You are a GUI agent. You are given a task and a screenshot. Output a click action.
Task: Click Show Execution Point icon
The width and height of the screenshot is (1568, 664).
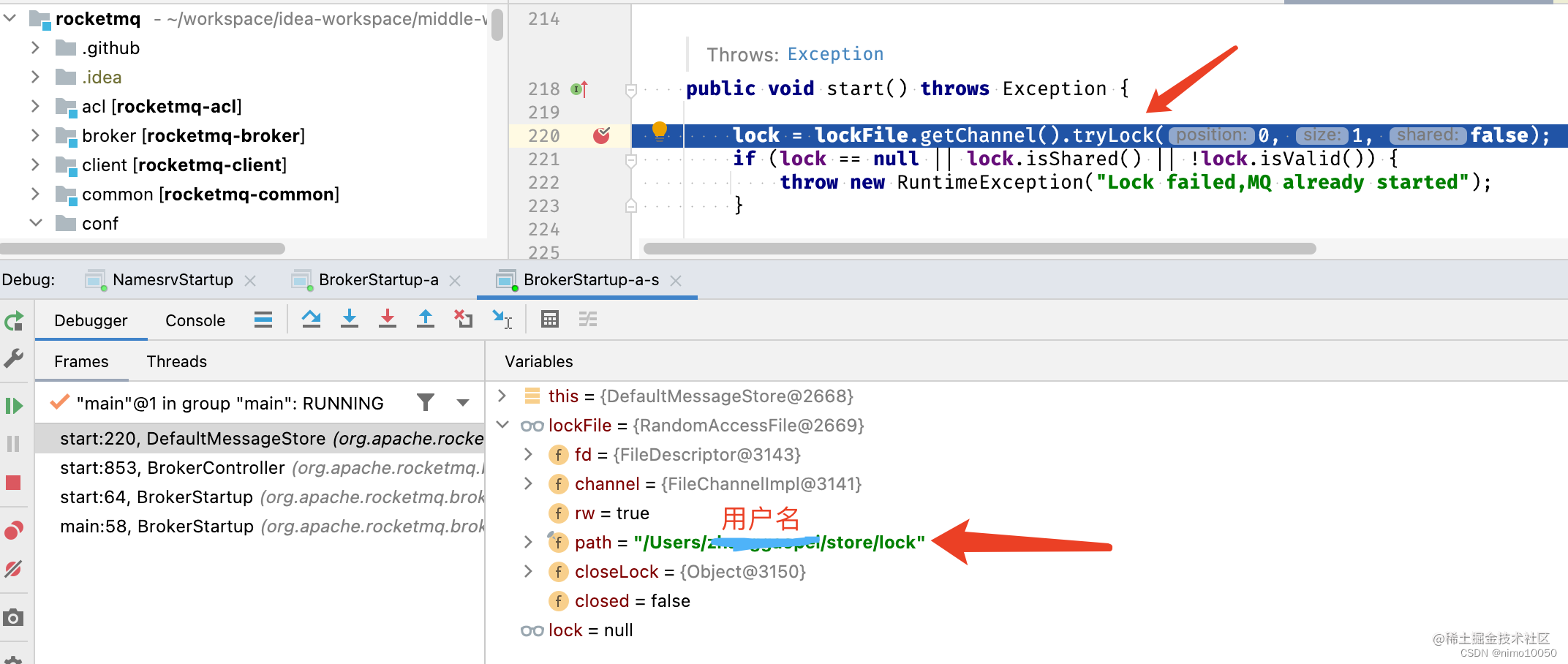[263, 320]
